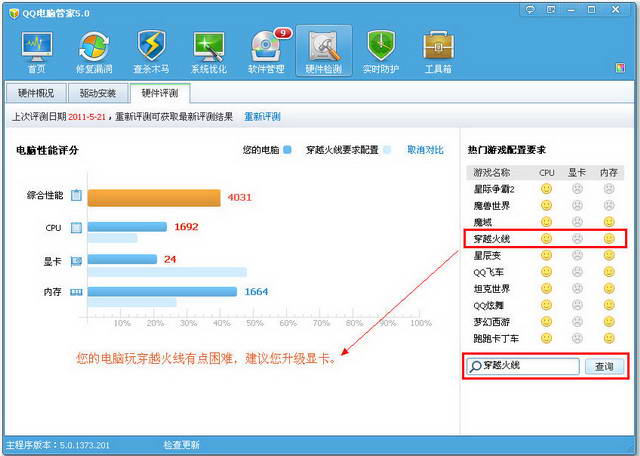The height and width of the screenshot is (456, 640).
Task: Click the 硬件检测 toolbar icon
Action: pos(323,52)
